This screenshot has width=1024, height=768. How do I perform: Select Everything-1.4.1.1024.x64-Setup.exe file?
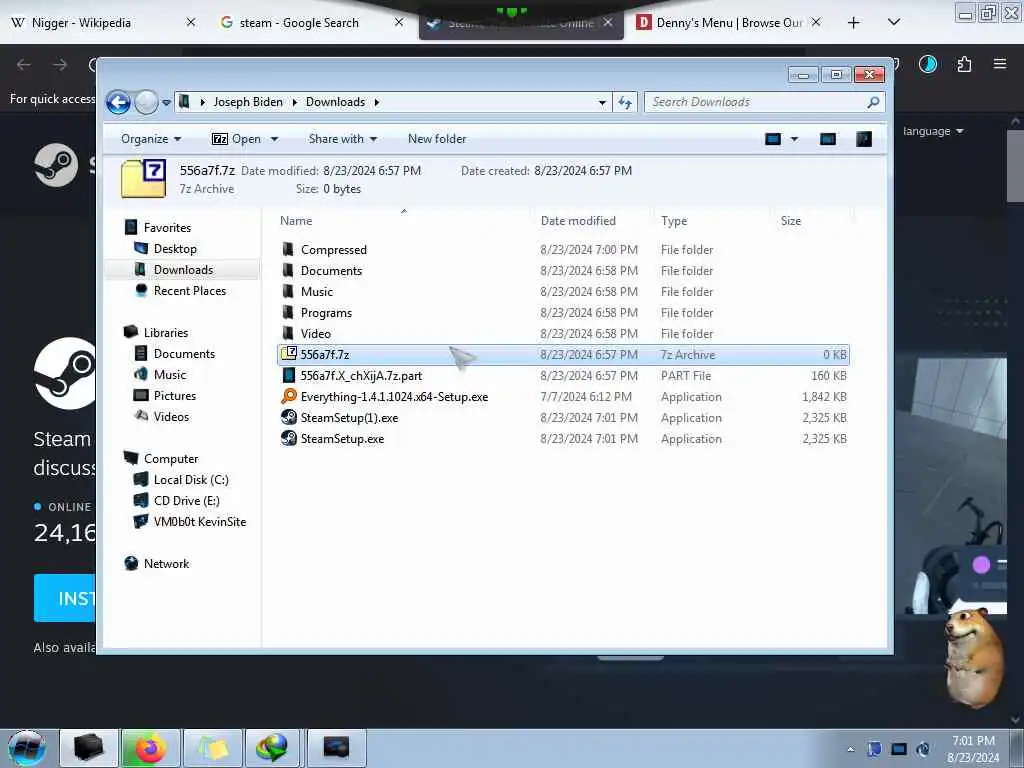(394, 396)
